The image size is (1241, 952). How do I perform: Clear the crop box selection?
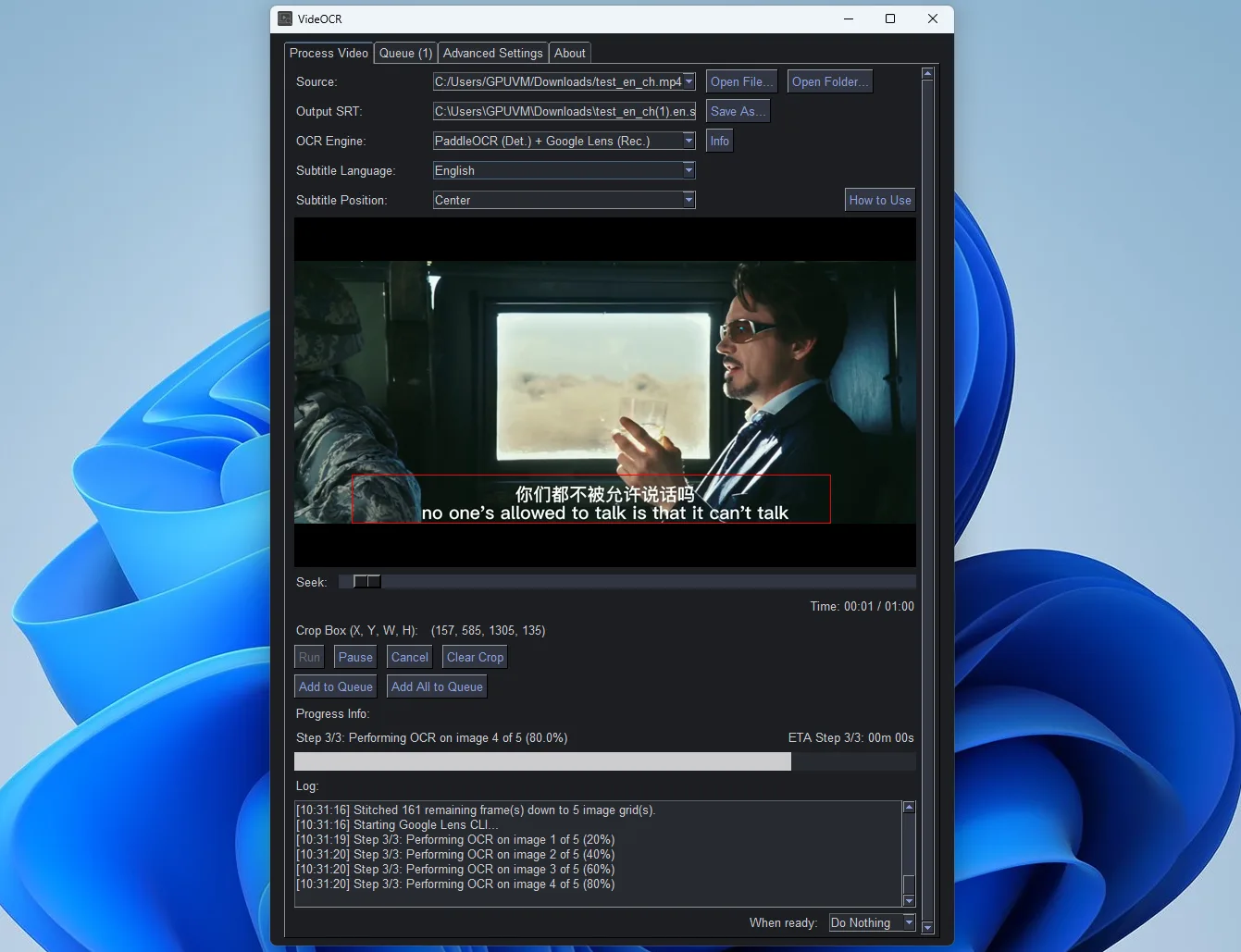point(475,657)
